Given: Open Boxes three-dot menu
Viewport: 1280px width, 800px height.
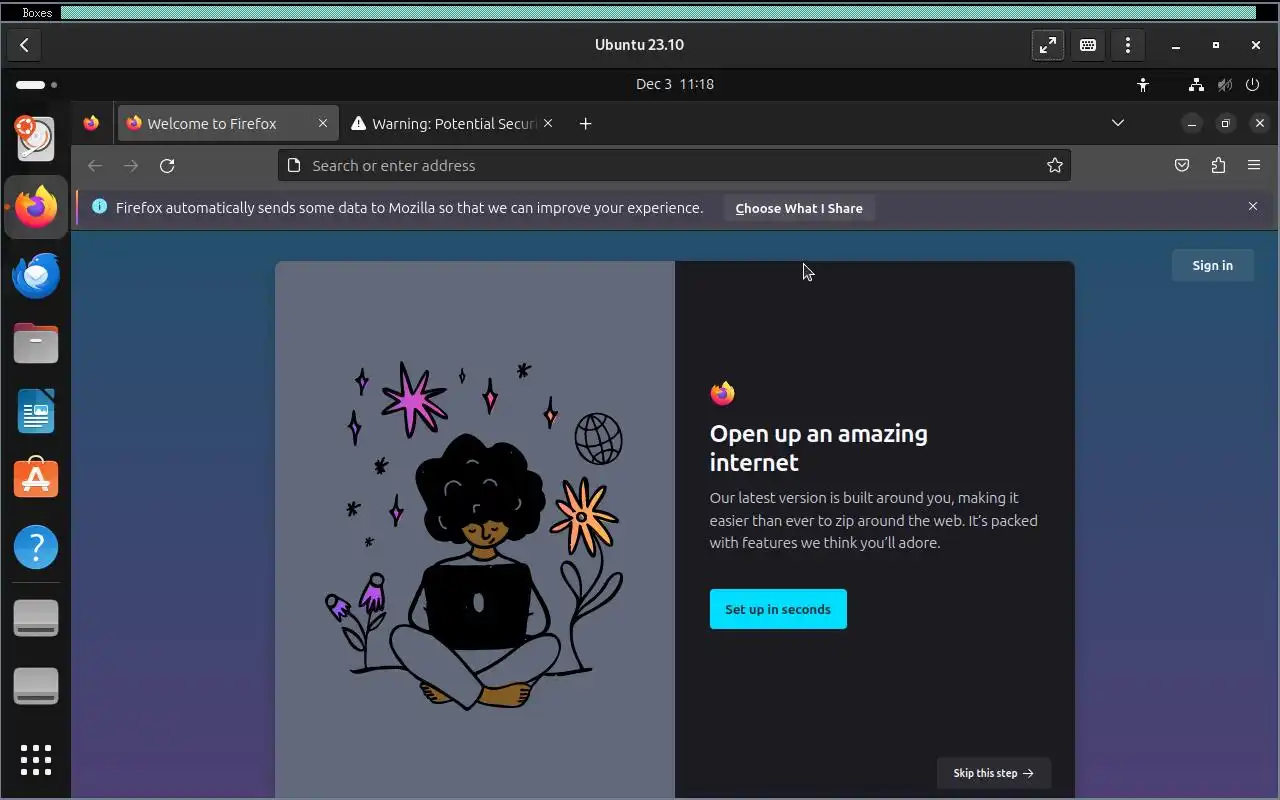Looking at the screenshot, I should coord(1128,45).
